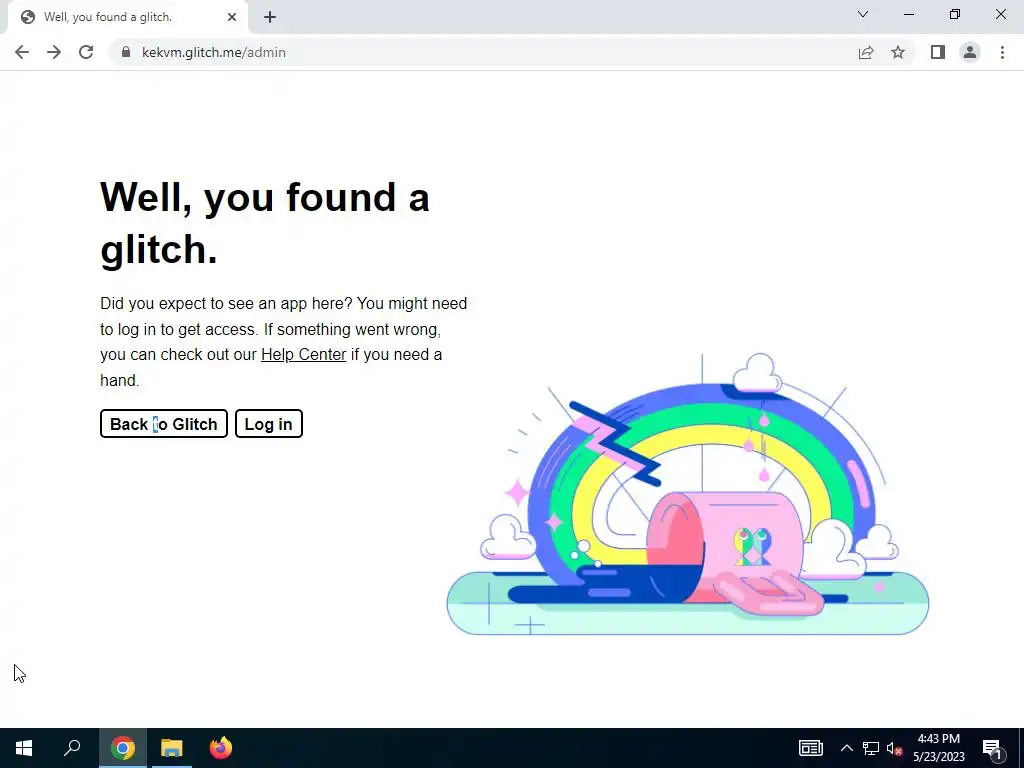Select the 'Well, you found a glitch.' tab
The width and height of the screenshot is (1024, 768).
[127, 17]
